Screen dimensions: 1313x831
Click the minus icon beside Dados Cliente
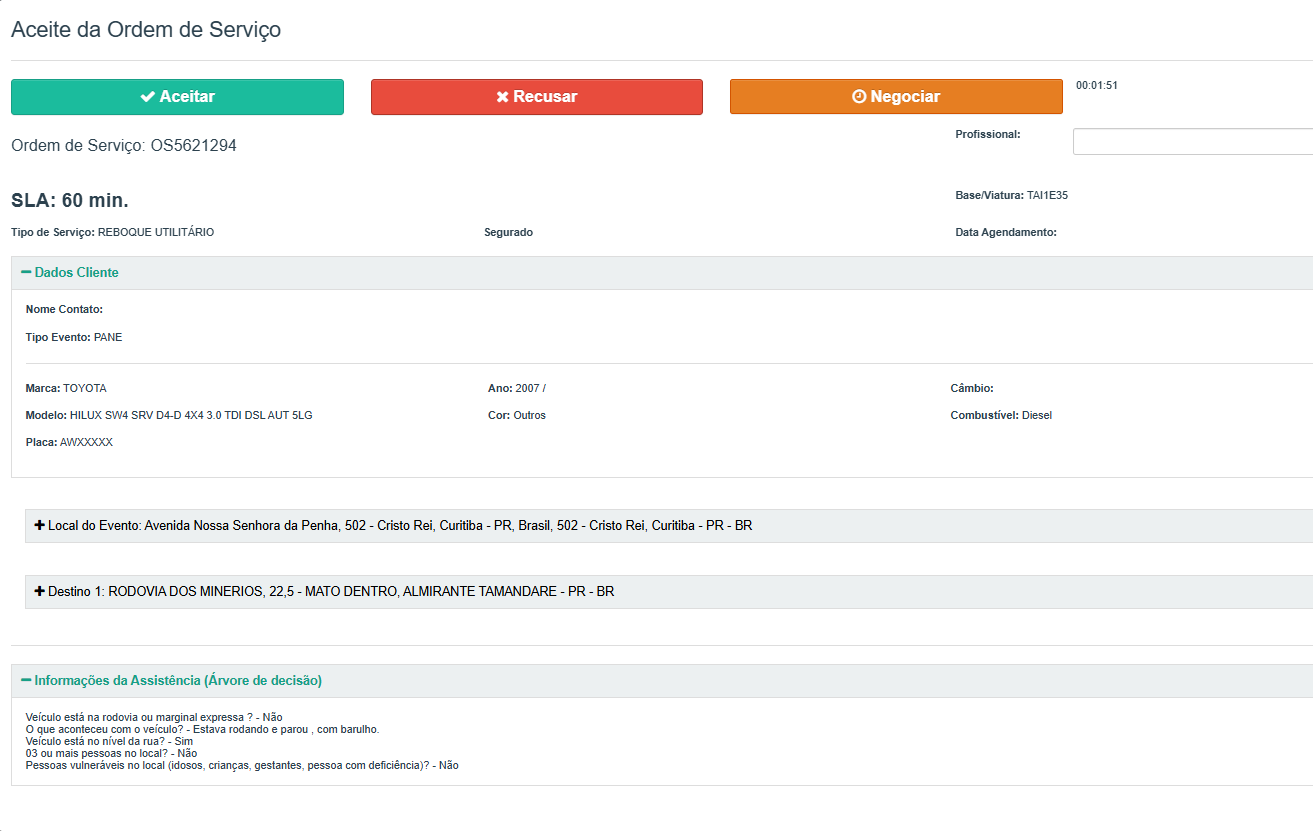point(26,272)
